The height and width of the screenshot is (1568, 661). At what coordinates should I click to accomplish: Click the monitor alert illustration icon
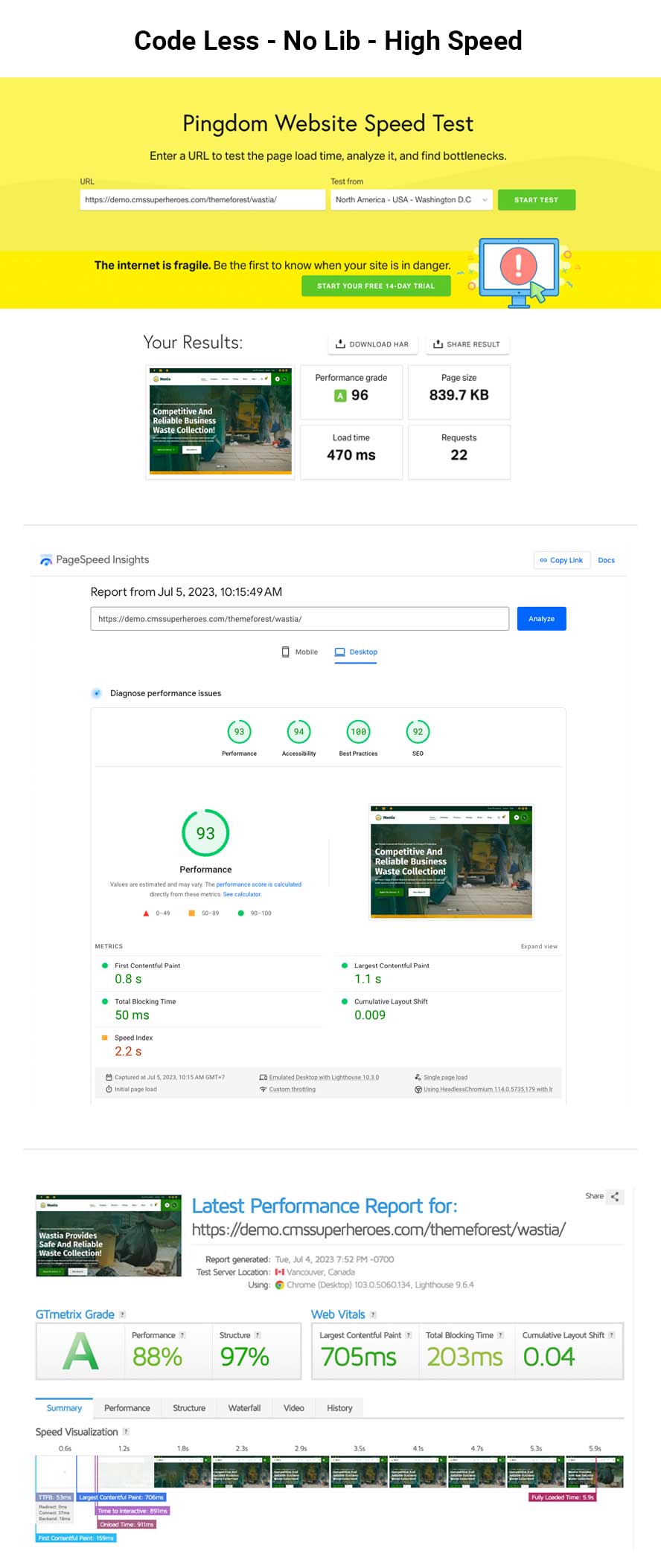tap(520, 272)
